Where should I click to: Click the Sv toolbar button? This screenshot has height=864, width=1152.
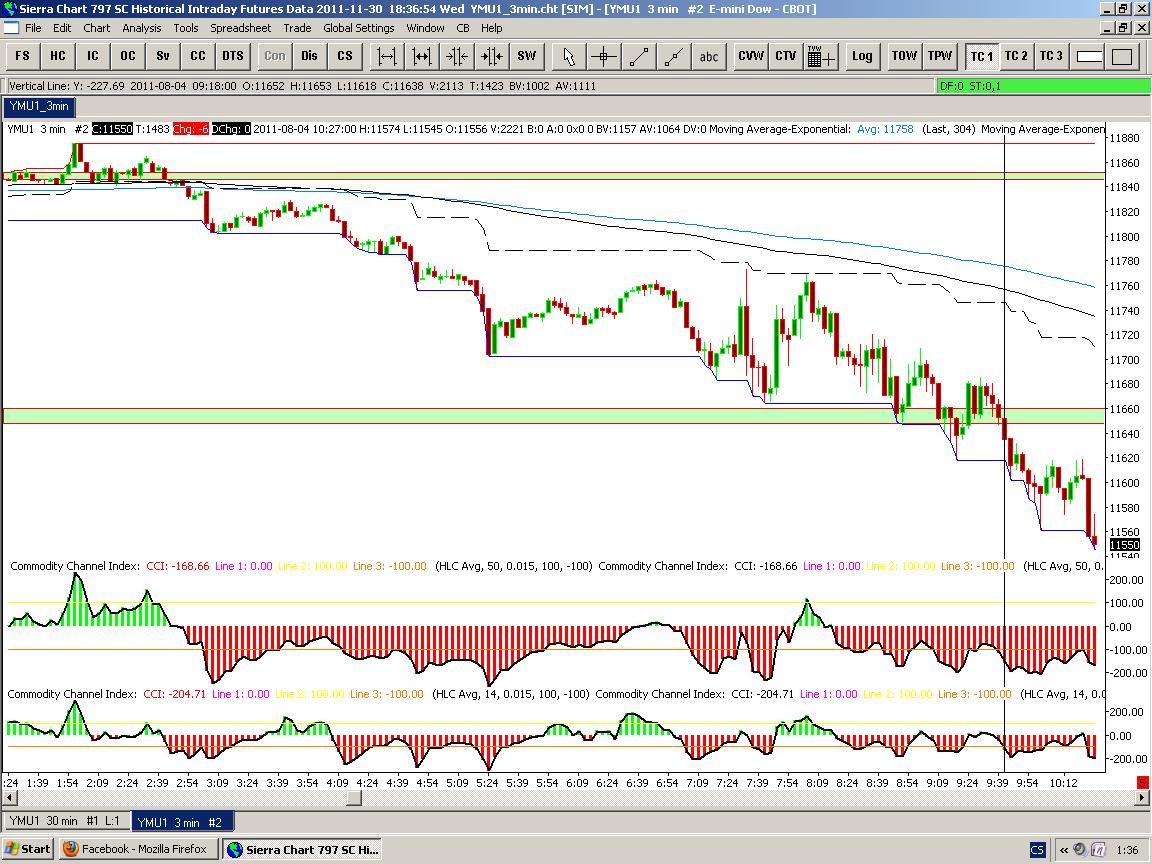coord(163,56)
